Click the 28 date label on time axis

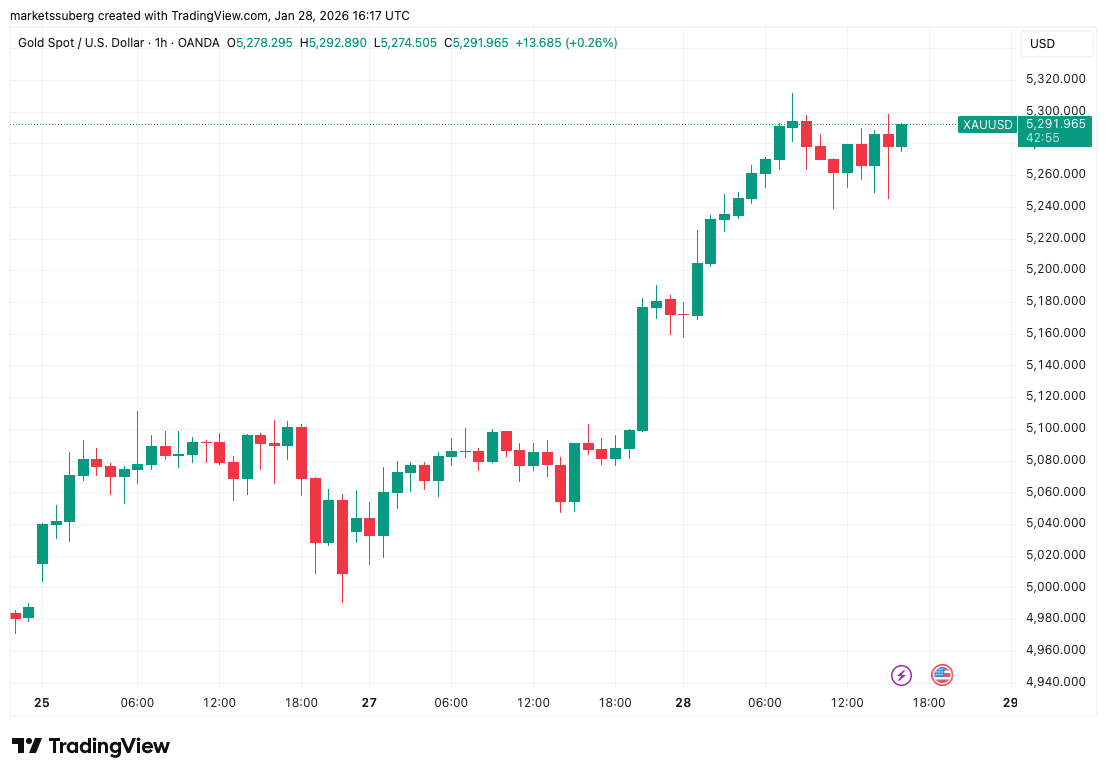683,703
